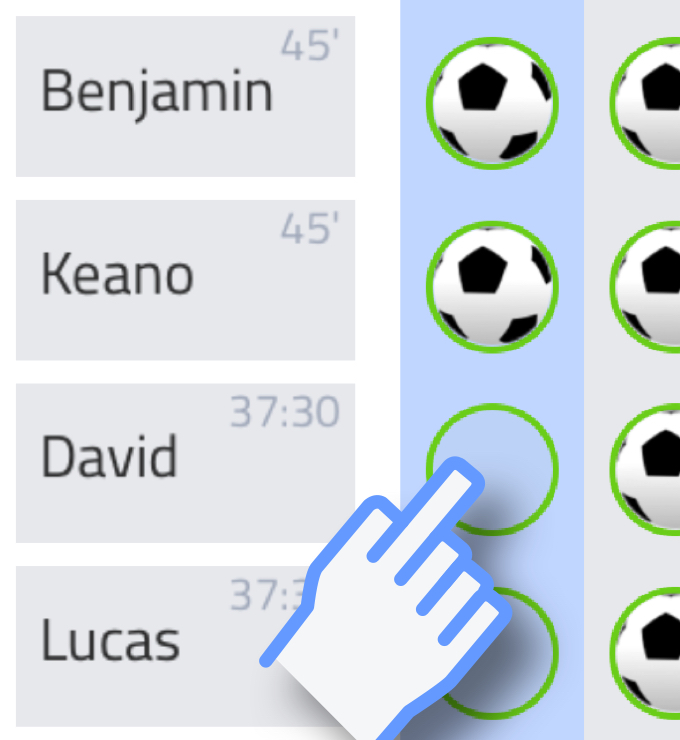Enable David's empty circle in the blue column
680x740 pixels.
coord(492,469)
